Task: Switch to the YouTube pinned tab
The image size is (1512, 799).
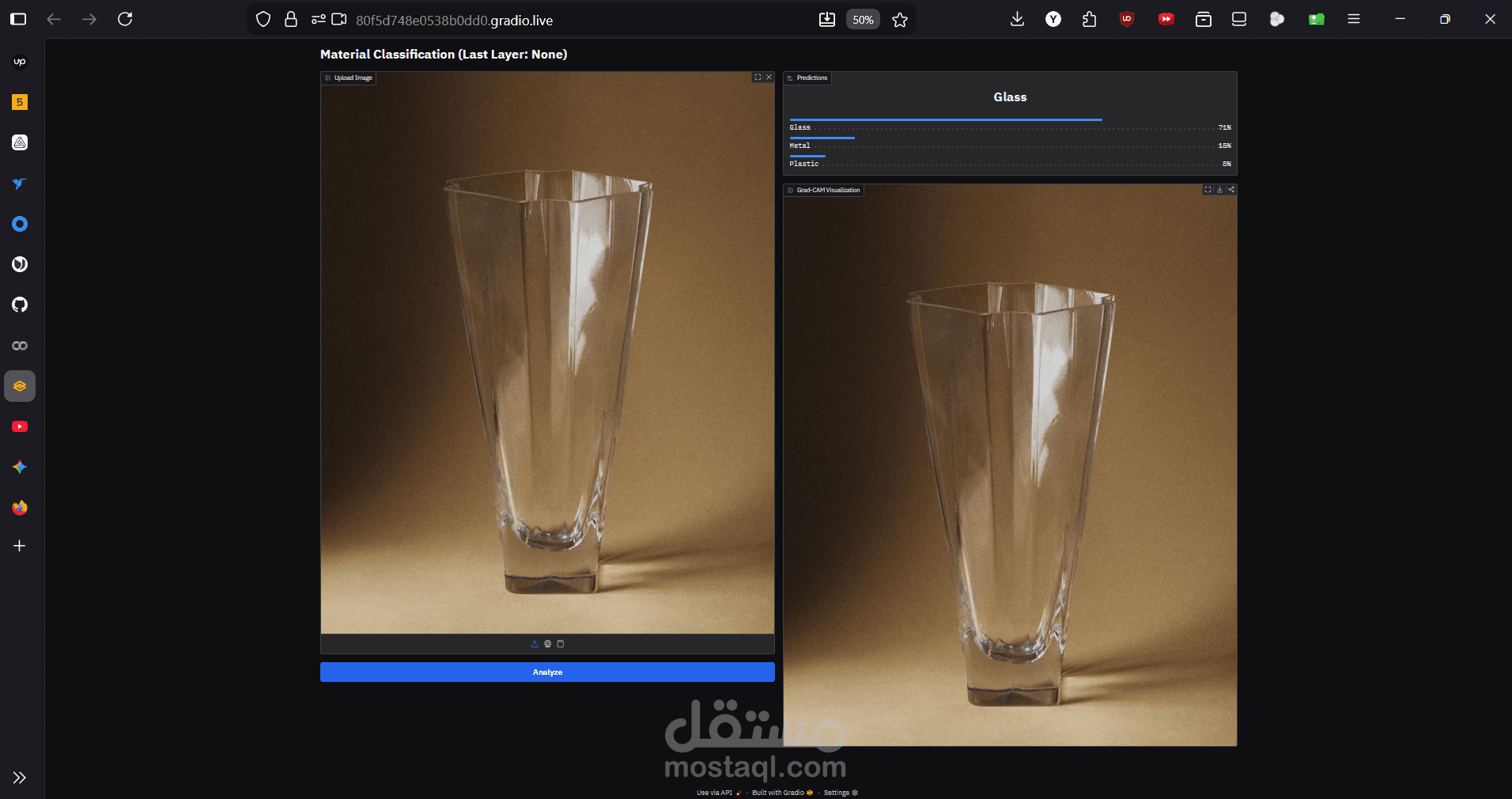Action: tap(20, 426)
